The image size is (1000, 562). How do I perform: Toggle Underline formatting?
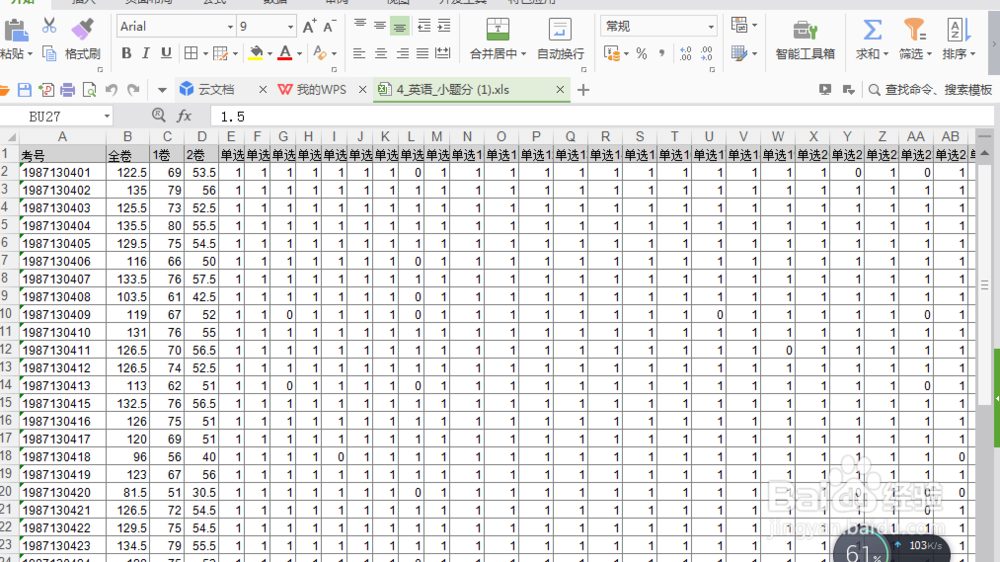(x=166, y=54)
